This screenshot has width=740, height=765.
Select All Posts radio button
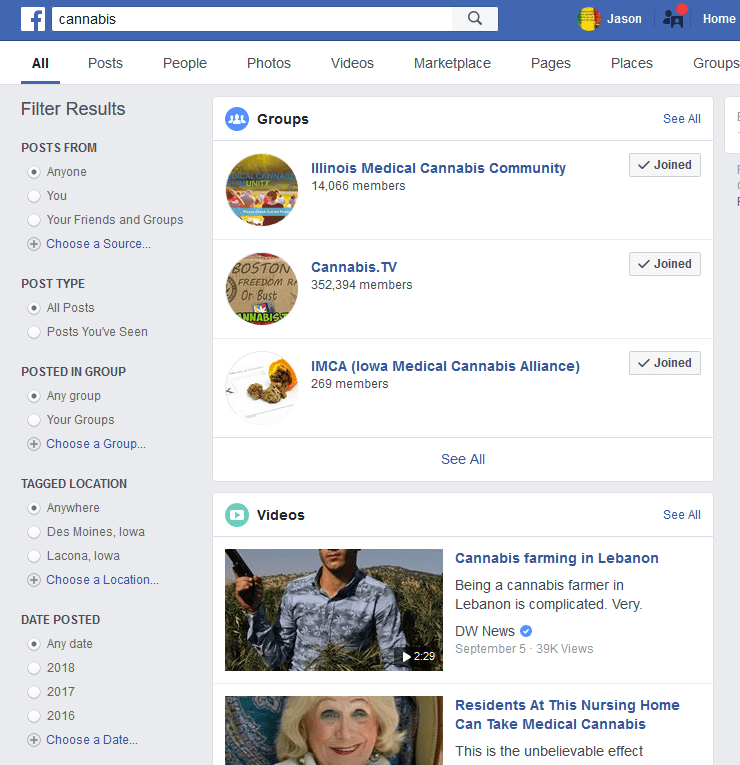(34, 308)
